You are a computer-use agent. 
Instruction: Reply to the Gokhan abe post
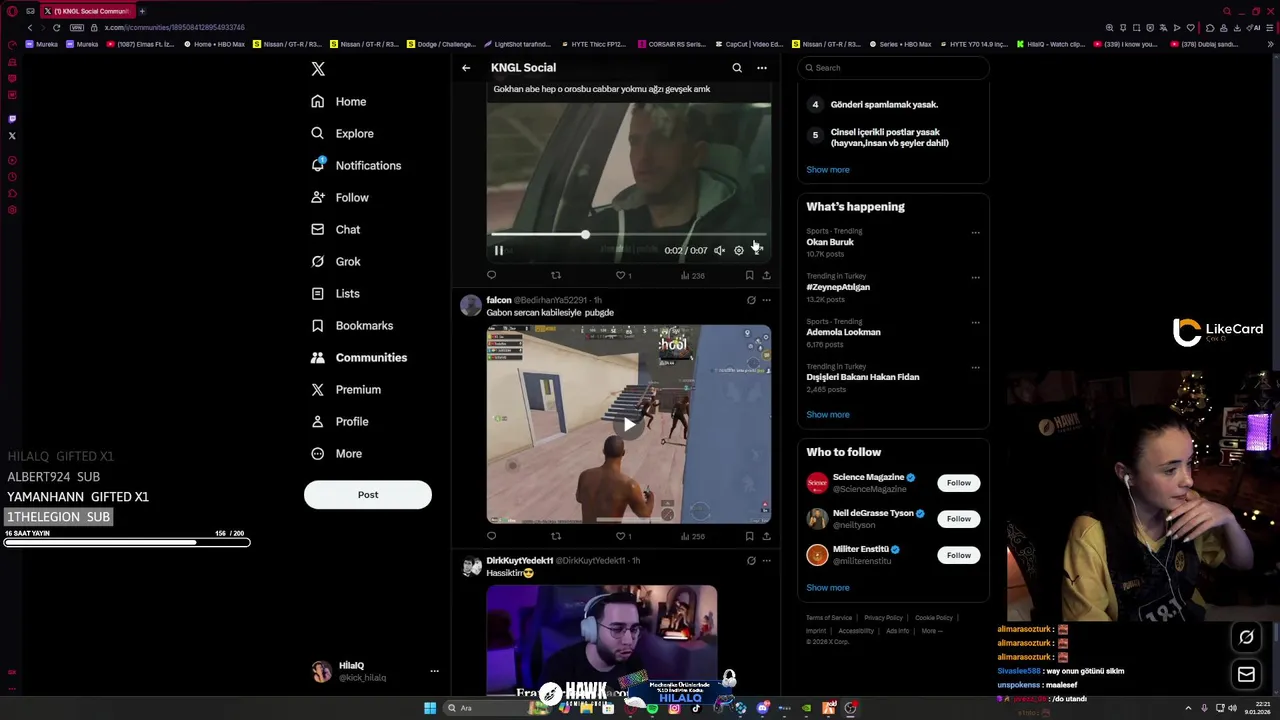point(491,275)
